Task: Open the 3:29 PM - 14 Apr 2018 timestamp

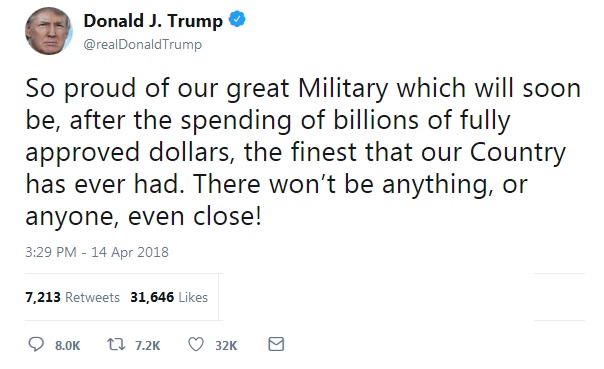Action: [97, 252]
